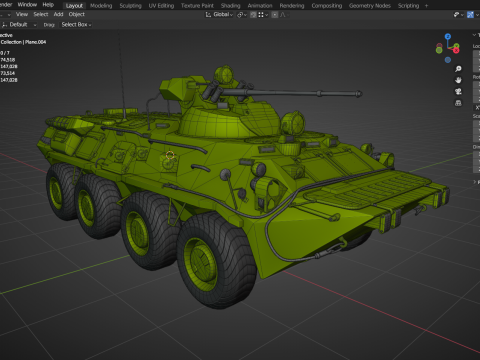Toggle the camera view icon
Image resolution: width=480 pixels, height=360 pixels.
click(458, 91)
